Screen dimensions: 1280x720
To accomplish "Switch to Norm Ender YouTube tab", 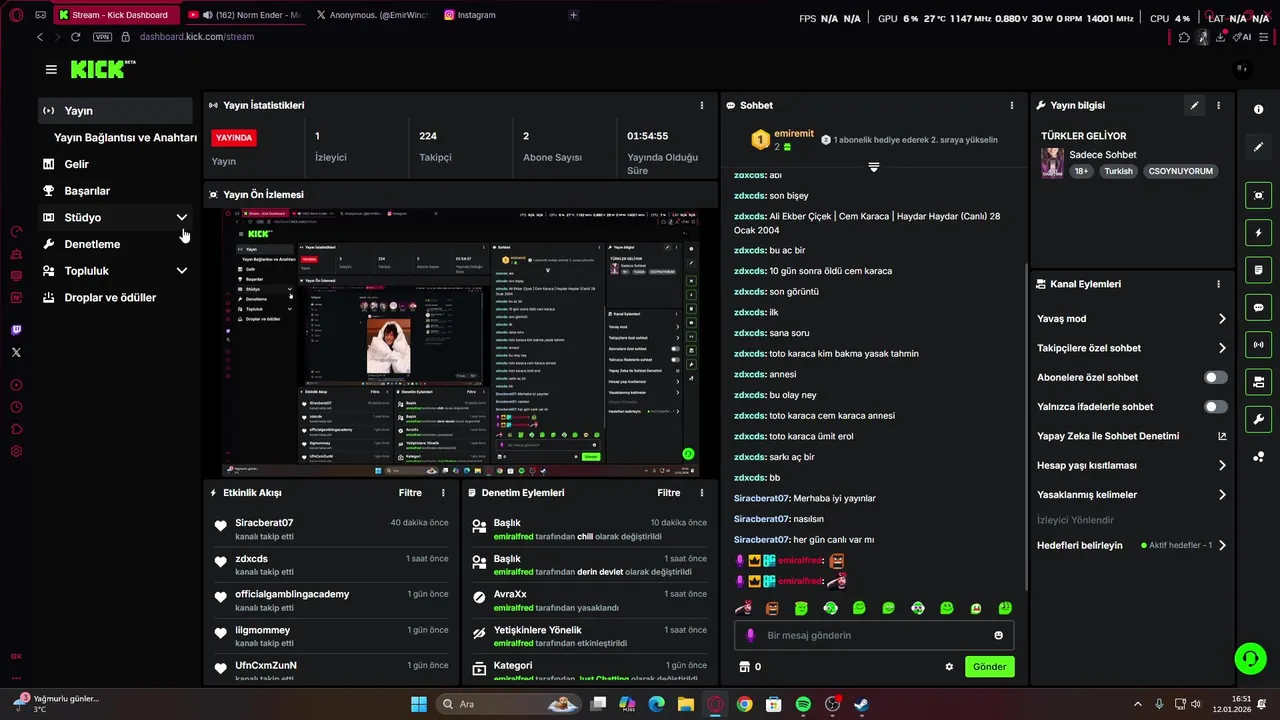I will 245,15.
